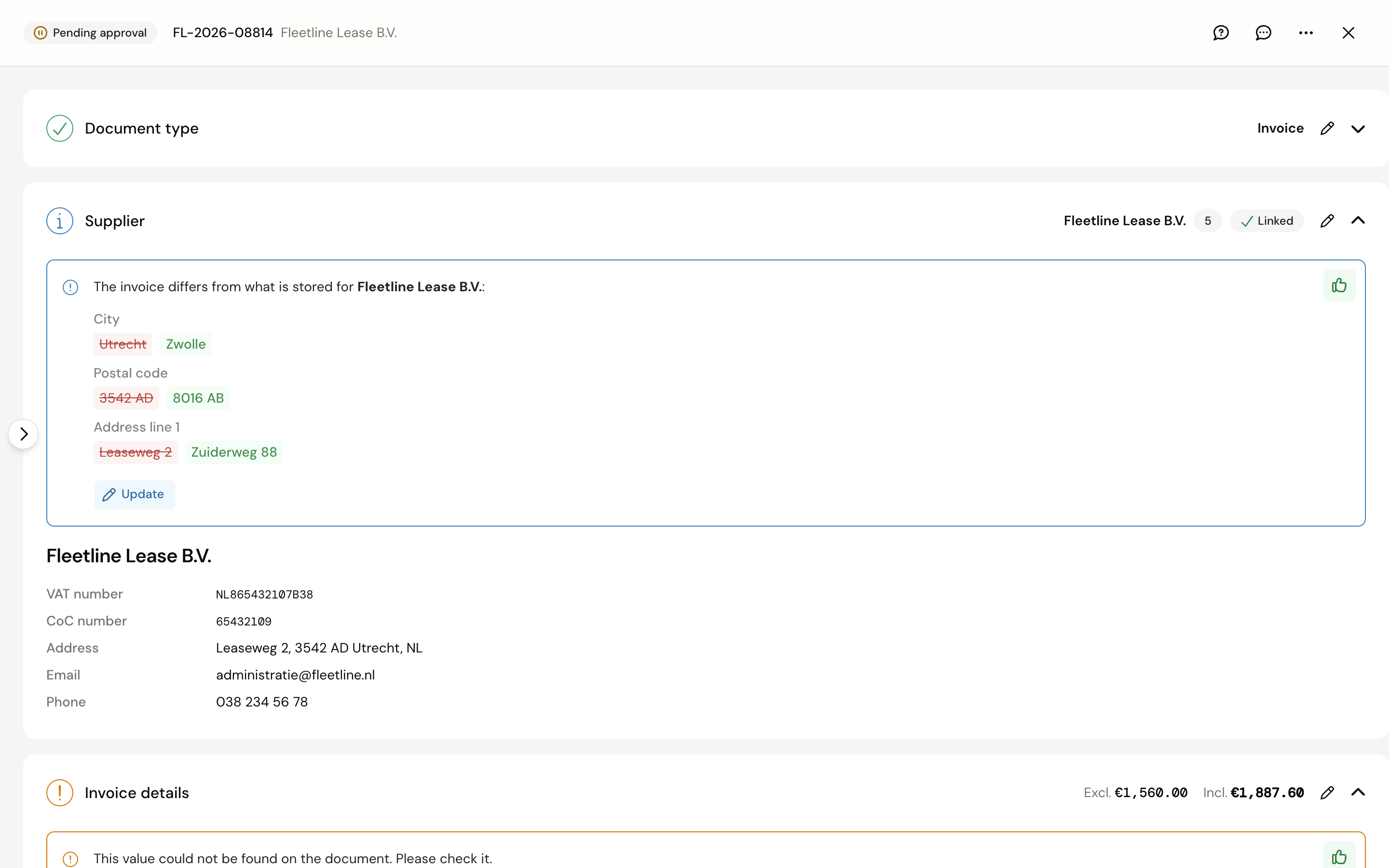
Task: Expand the side panel arrow button
Action: tap(23, 434)
